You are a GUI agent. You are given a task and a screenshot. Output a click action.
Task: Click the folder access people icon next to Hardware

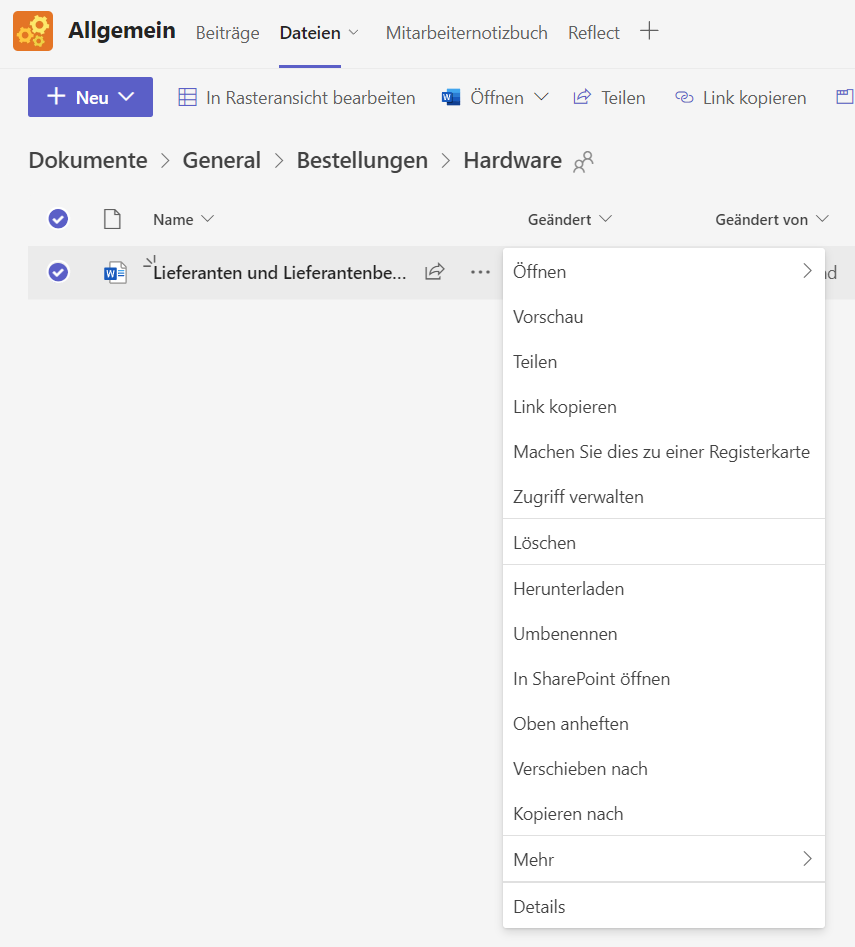coord(583,161)
